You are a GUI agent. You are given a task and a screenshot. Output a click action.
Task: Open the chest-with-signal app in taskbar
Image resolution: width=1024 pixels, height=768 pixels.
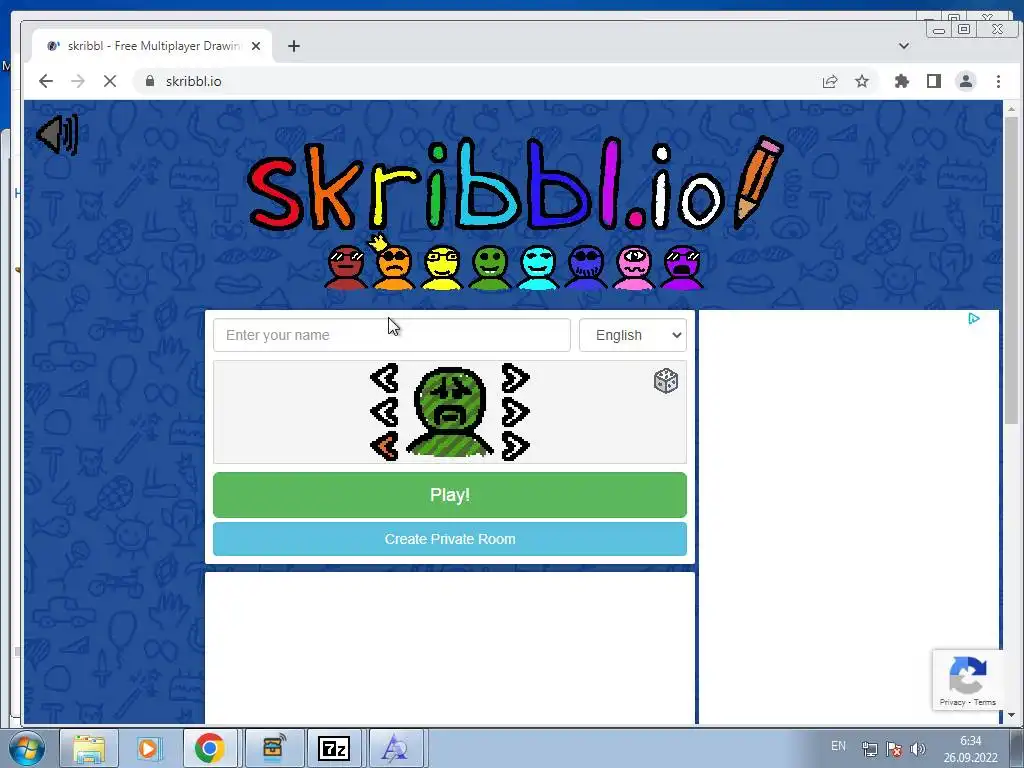[273, 748]
